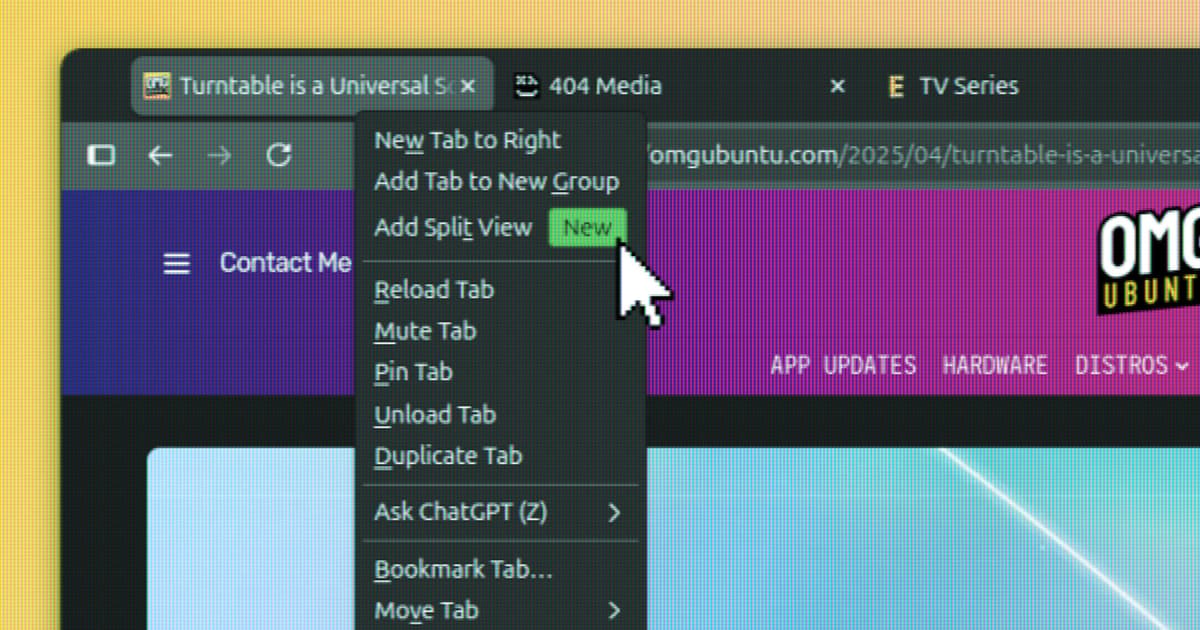Mute the current tab
The width and height of the screenshot is (1200, 630).
tap(424, 331)
